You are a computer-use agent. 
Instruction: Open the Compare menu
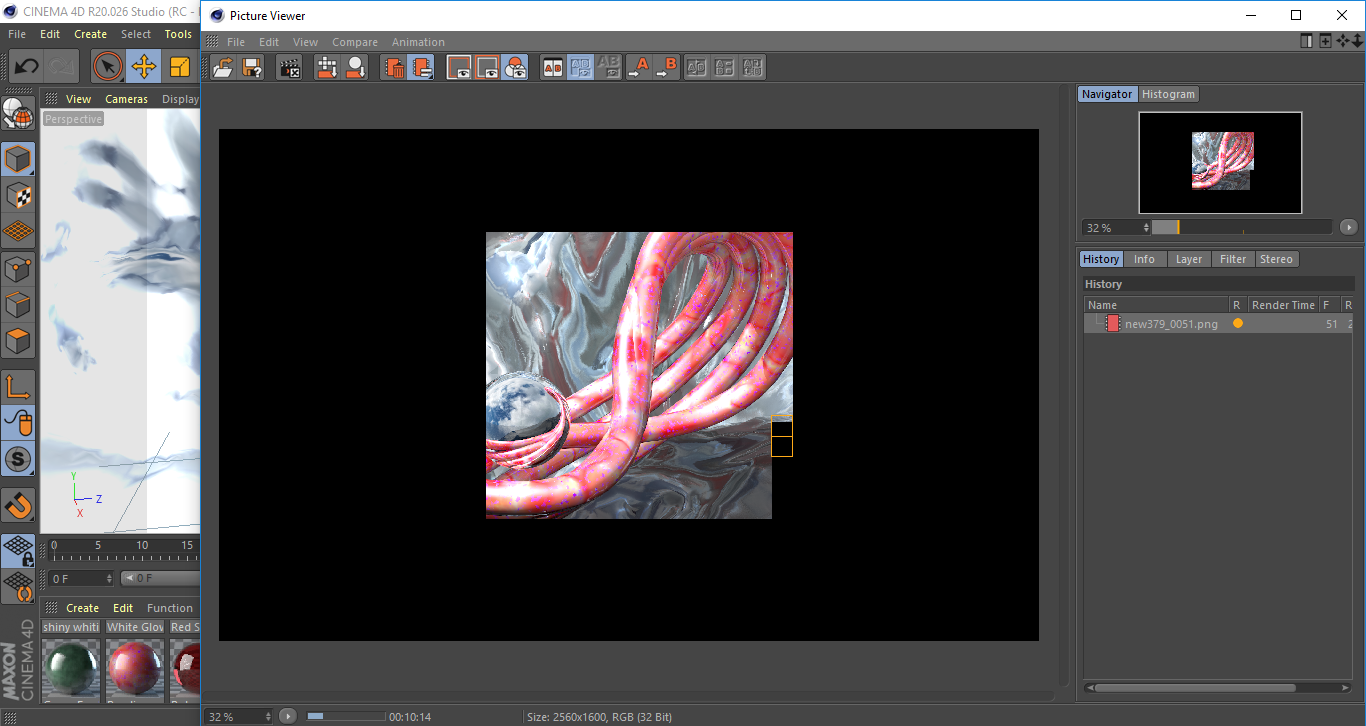355,42
